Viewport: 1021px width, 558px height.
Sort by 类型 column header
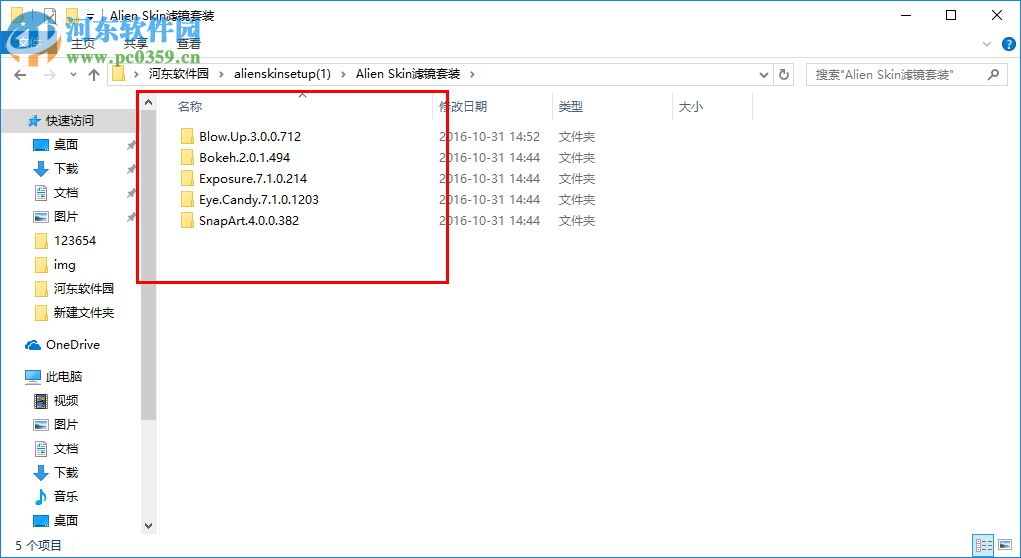(570, 107)
